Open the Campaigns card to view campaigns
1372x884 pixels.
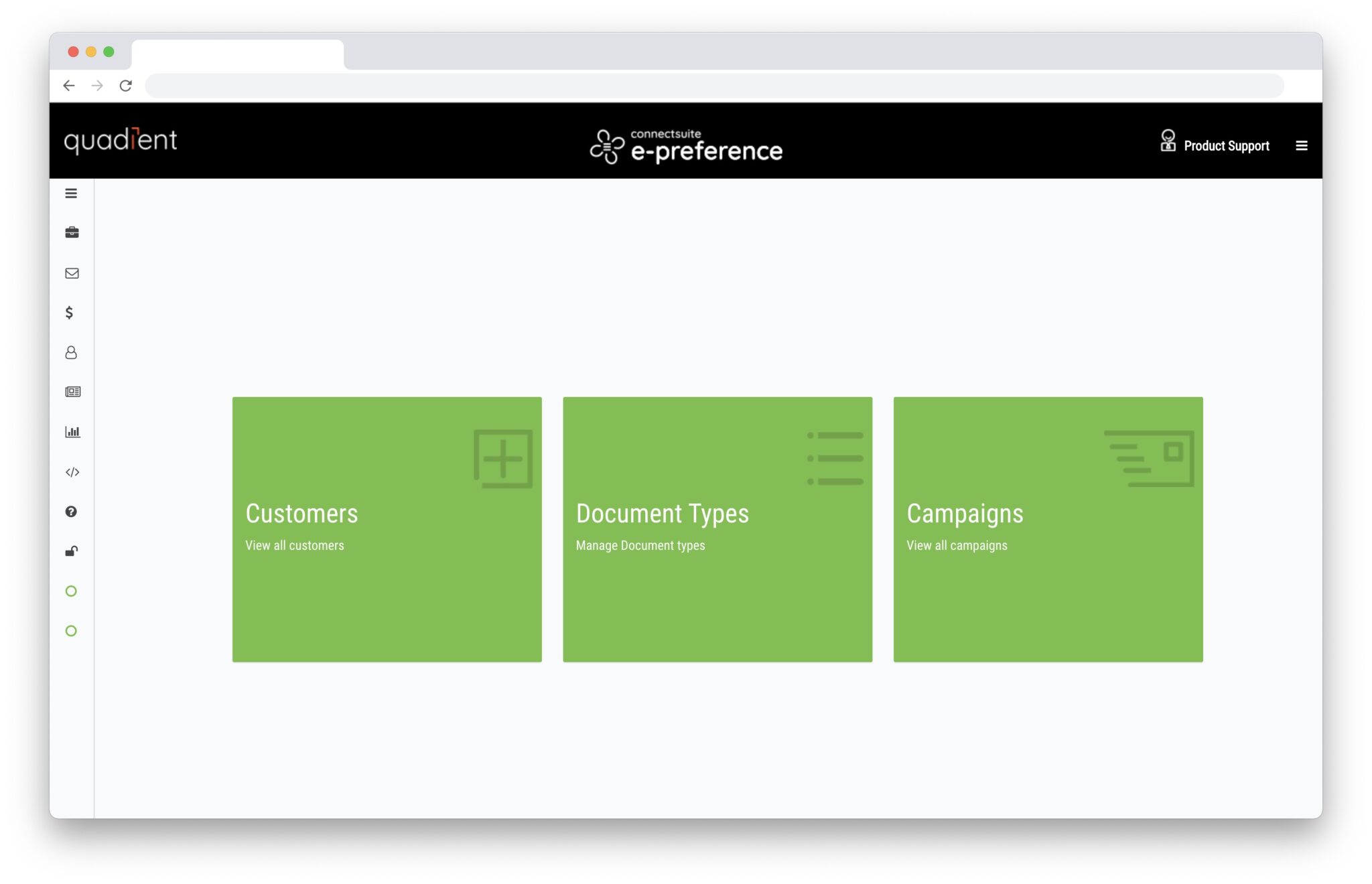[x=1048, y=529]
